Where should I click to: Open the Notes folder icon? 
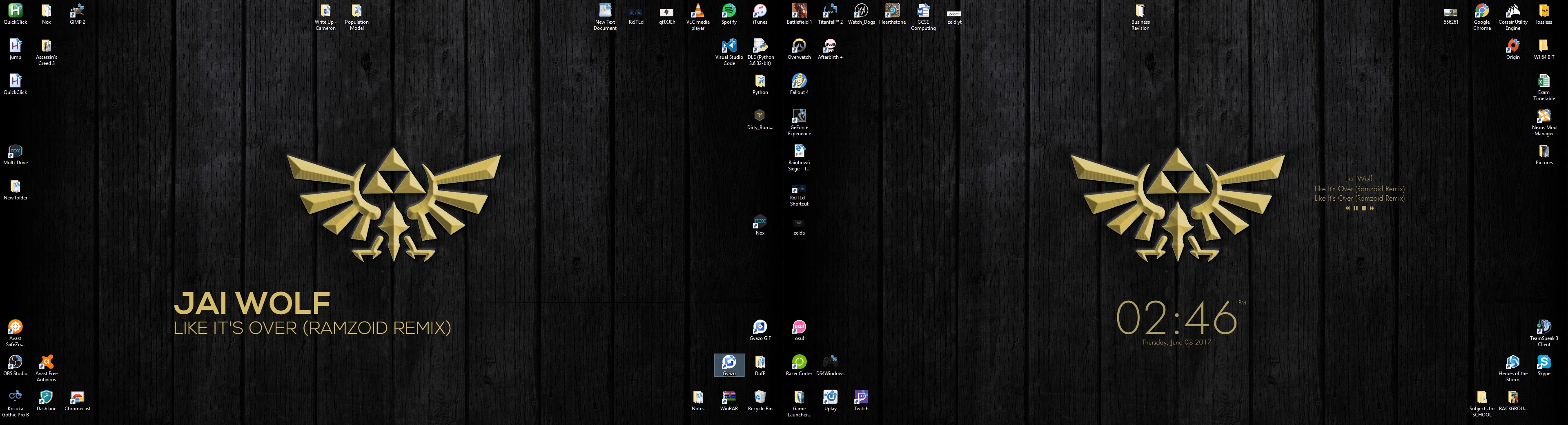pos(697,401)
